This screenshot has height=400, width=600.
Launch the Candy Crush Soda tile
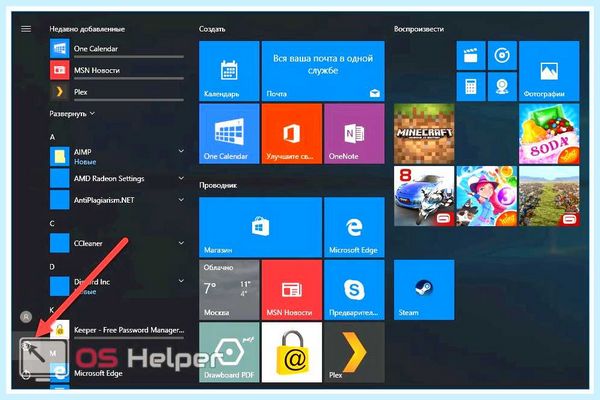[549, 134]
